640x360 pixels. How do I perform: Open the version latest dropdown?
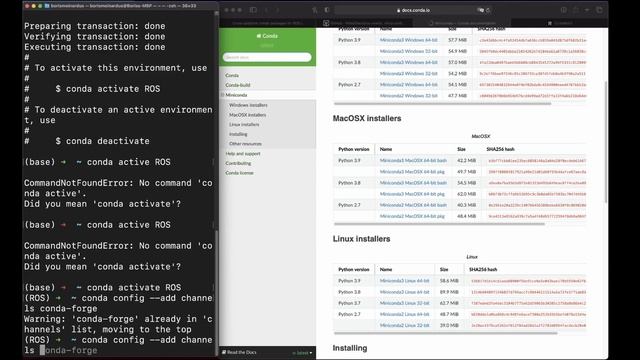(302, 353)
